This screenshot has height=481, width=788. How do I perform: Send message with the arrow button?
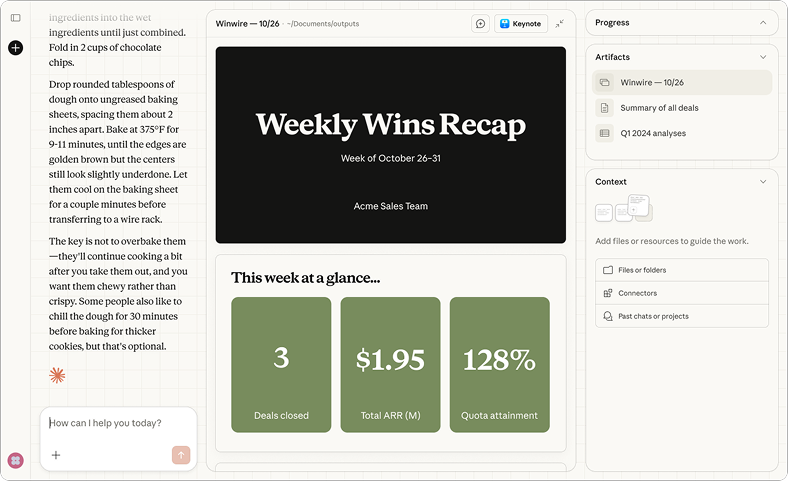coord(181,455)
